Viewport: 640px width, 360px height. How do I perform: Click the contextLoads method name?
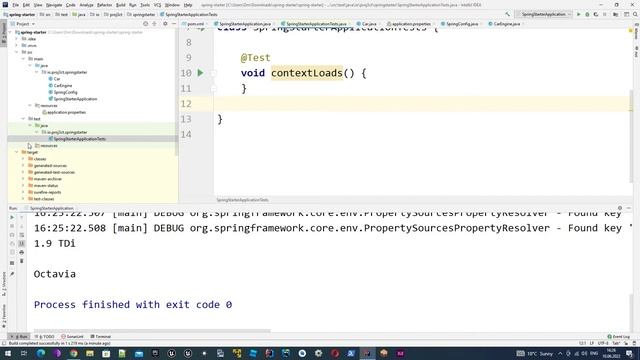307,73
